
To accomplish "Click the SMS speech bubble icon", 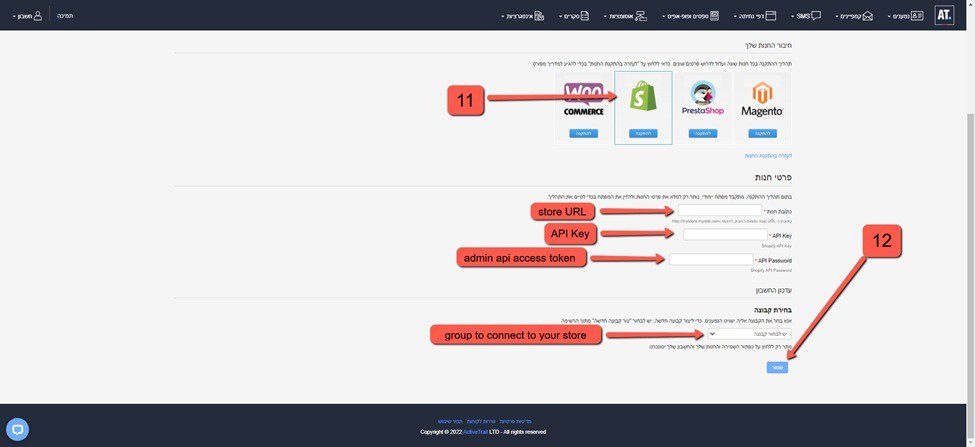I will [x=816, y=16].
